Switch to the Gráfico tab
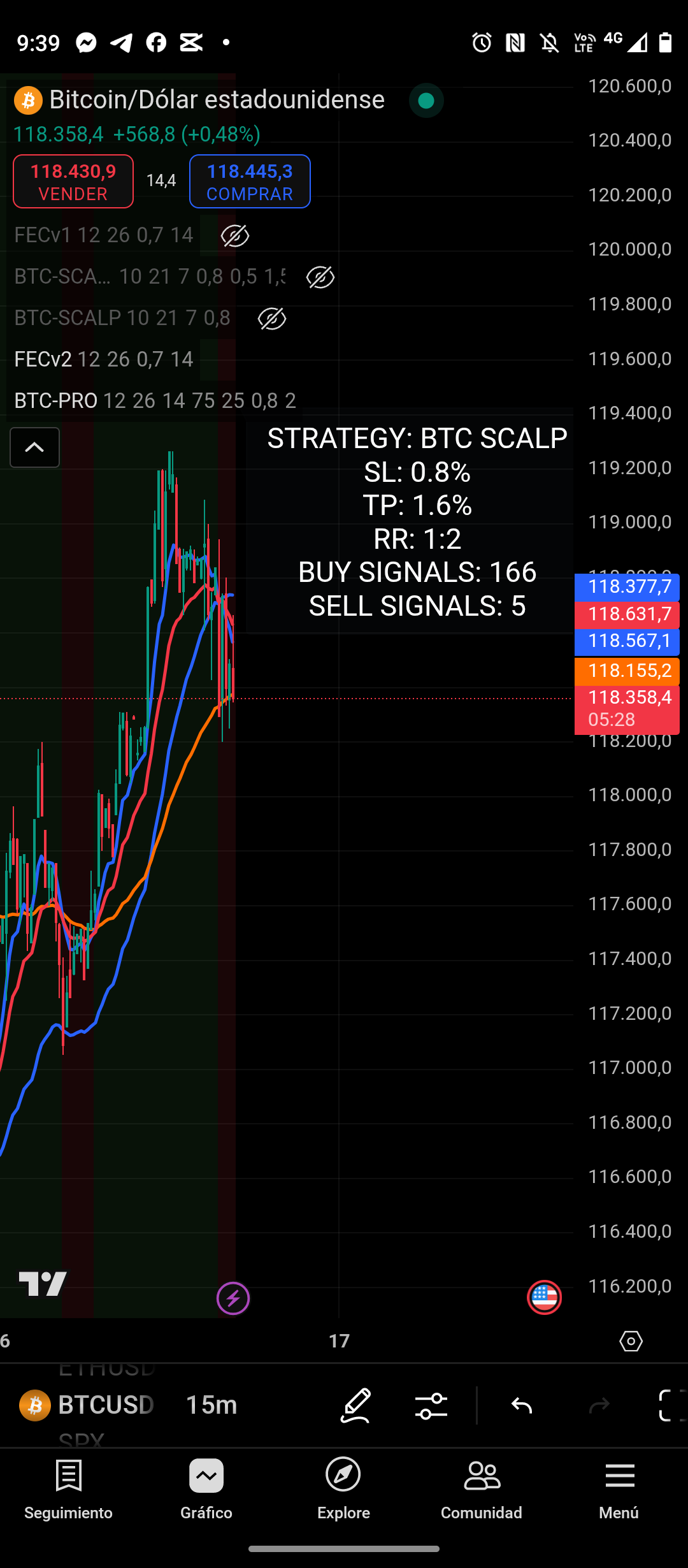 (x=206, y=1490)
